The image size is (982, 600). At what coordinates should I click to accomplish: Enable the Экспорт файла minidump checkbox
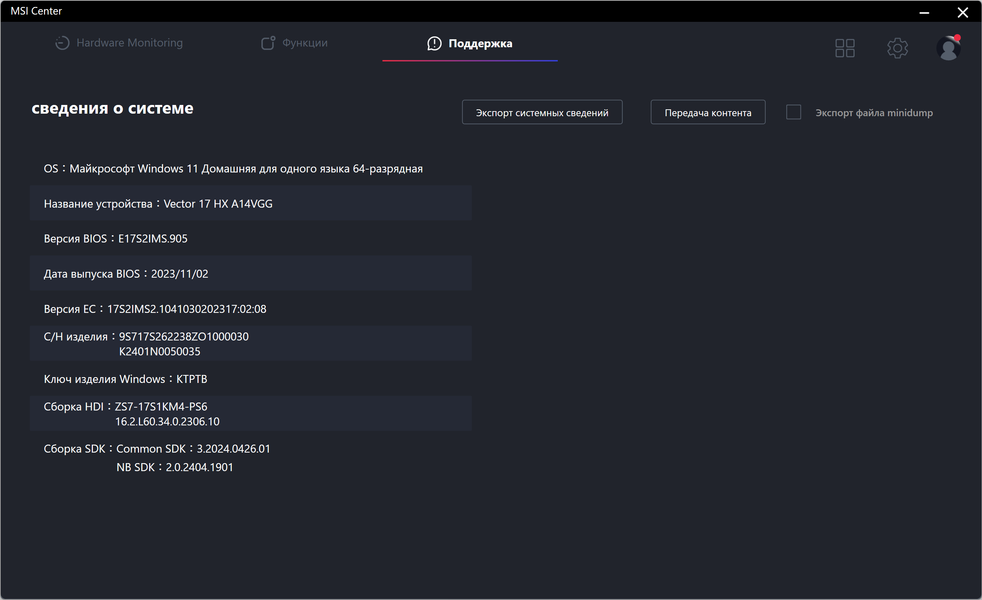(793, 112)
